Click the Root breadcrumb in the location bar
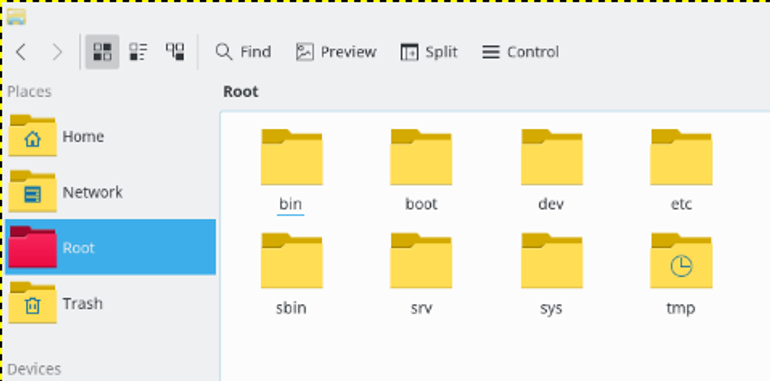The height and width of the screenshot is (381, 770). coord(241,91)
